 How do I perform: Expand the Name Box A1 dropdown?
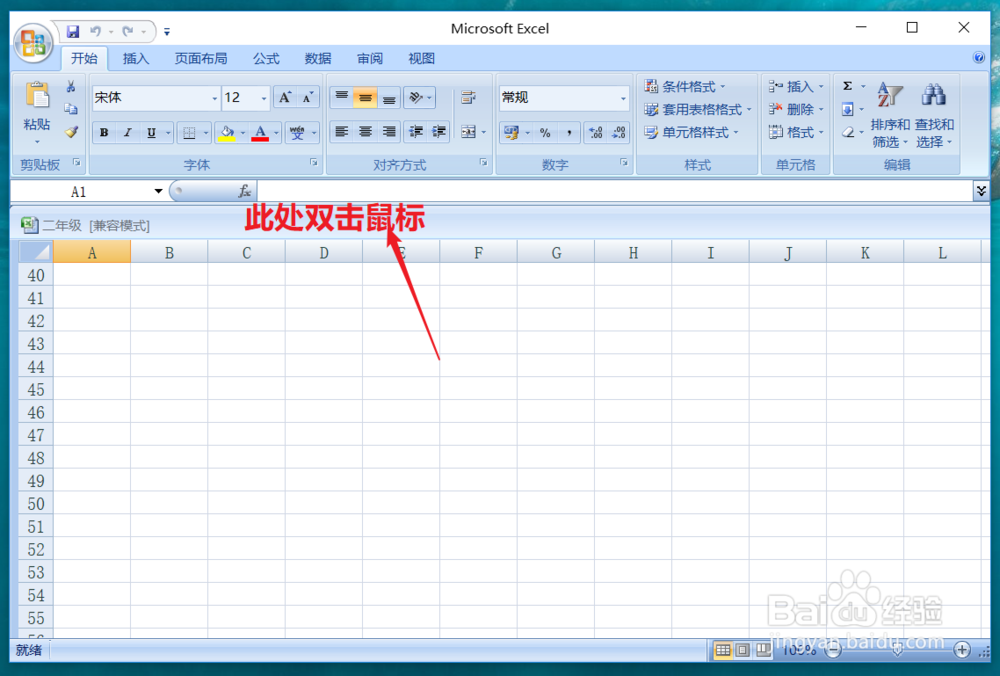[x=158, y=191]
